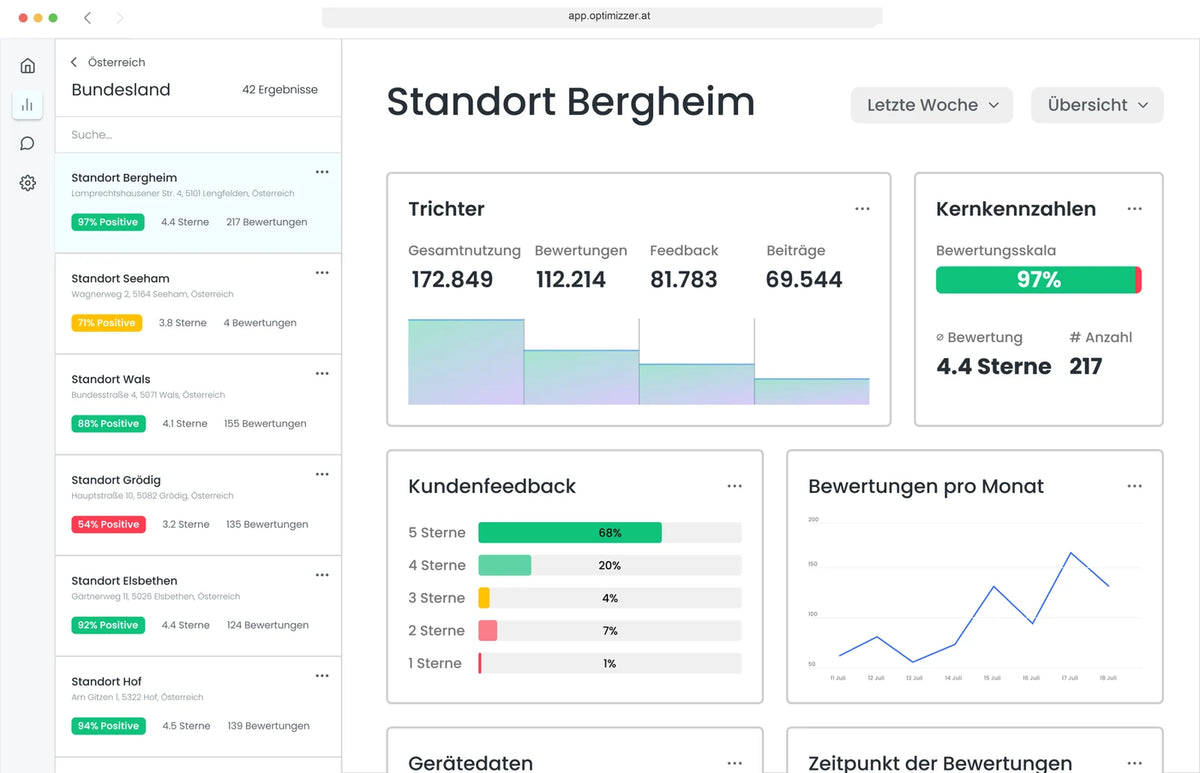Open the chat bubble messages icon
This screenshot has width=1200, height=773.
(x=27, y=143)
